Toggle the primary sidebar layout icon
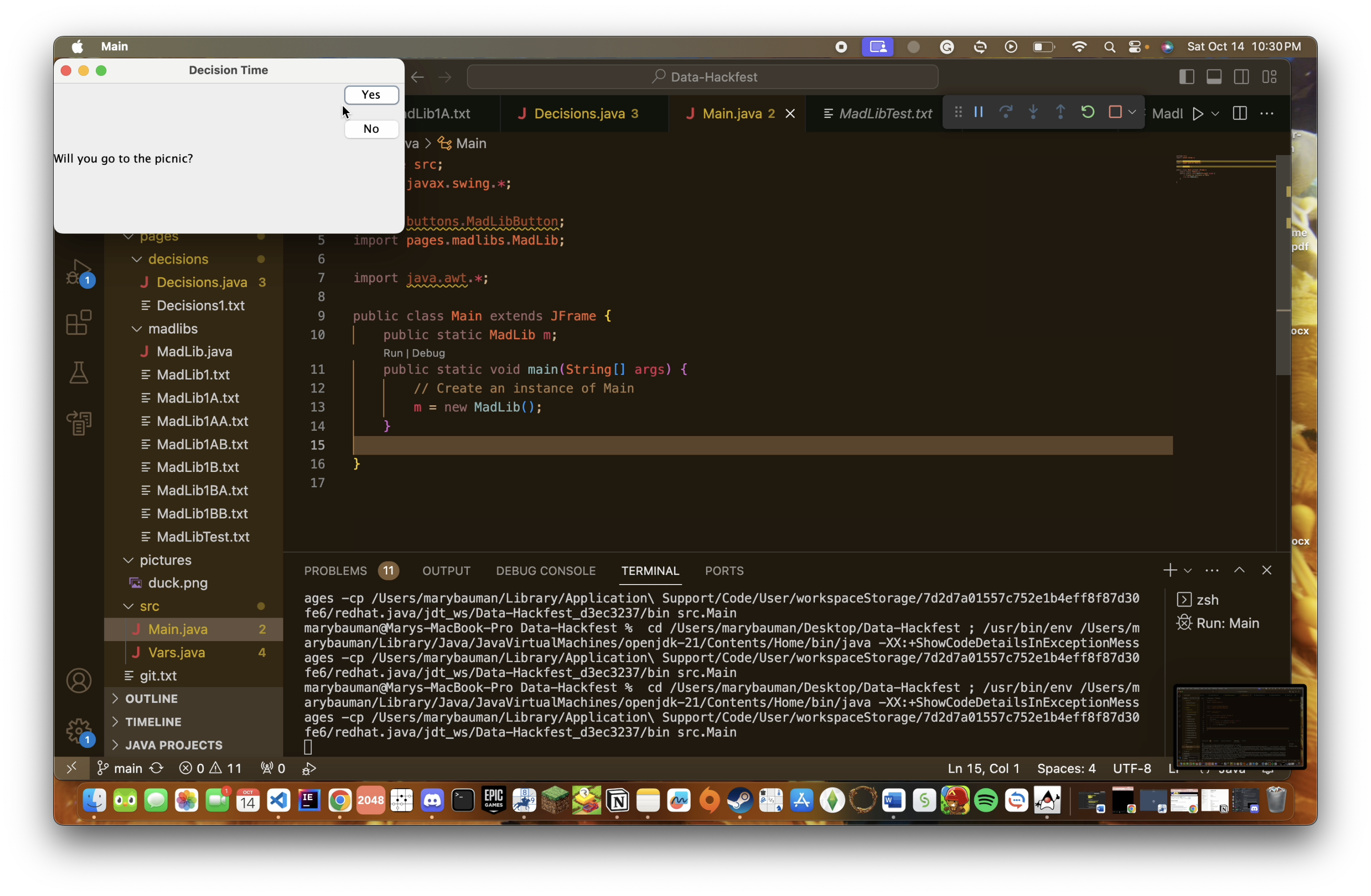The image size is (1371, 896). click(1186, 77)
